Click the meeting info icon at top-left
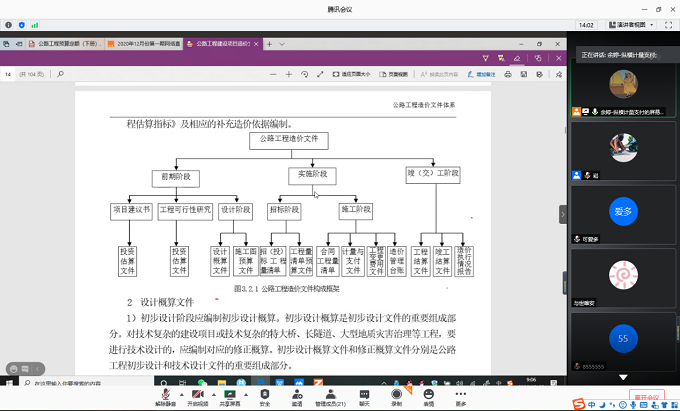680x411 pixels. 8,25
